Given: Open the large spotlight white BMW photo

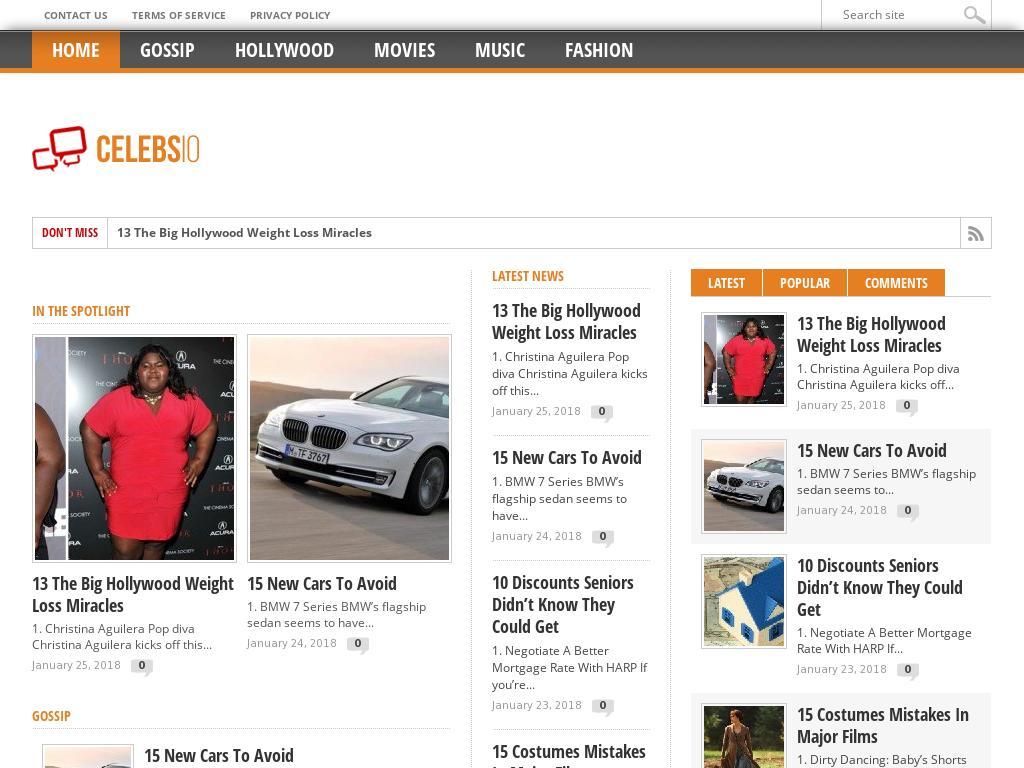Looking at the screenshot, I should [x=349, y=448].
